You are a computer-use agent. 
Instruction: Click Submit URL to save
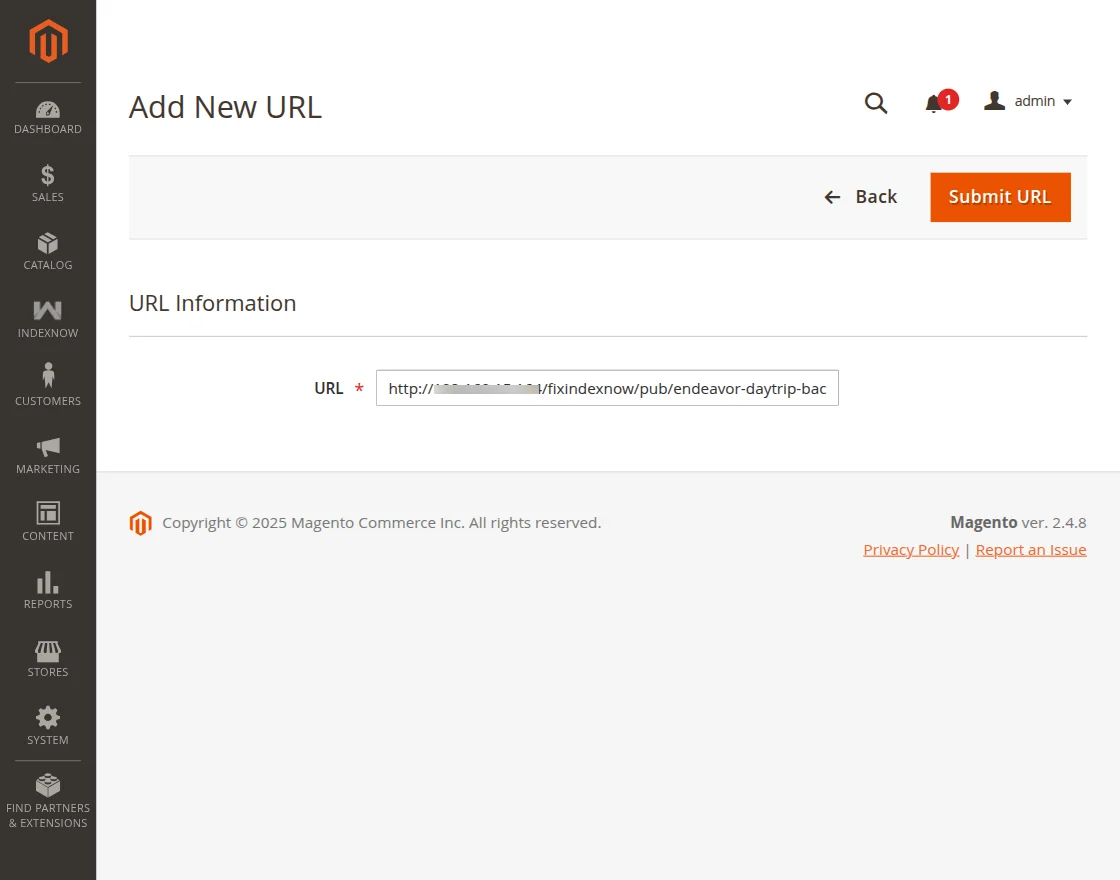pyautogui.click(x=1000, y=197)
